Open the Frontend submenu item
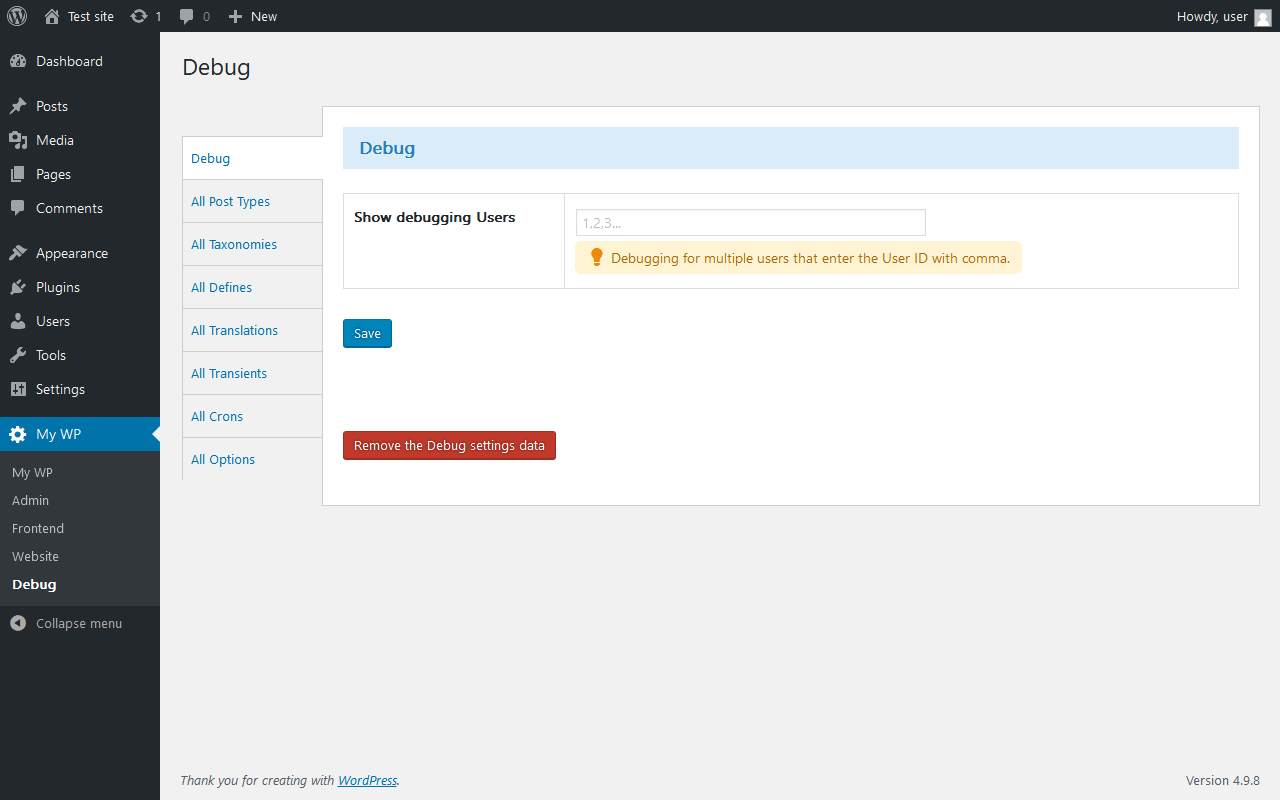The width and height of the screenshot is (1280, 800). (x=80, y=528)
